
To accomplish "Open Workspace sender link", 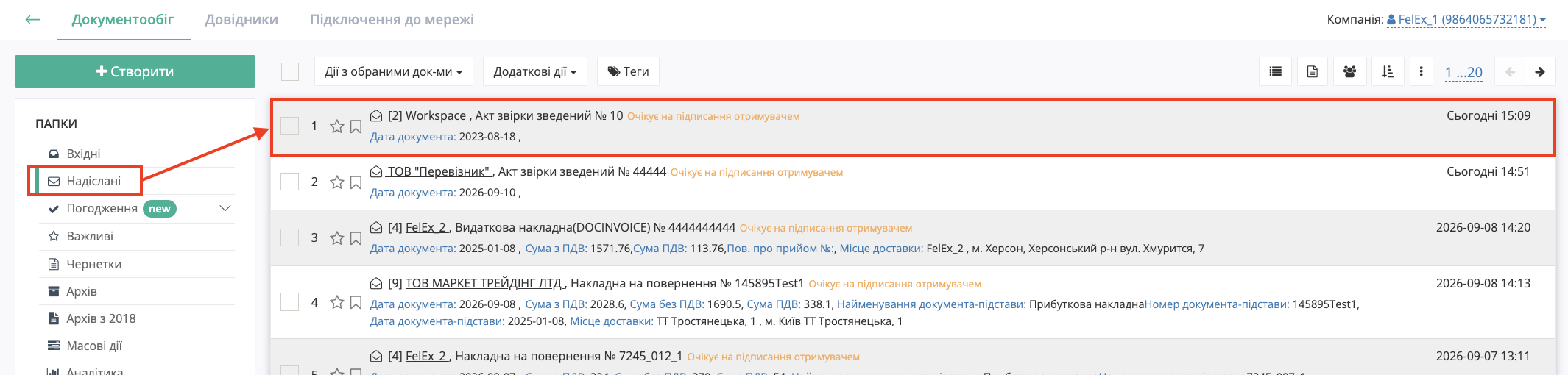I will [437, 115].
